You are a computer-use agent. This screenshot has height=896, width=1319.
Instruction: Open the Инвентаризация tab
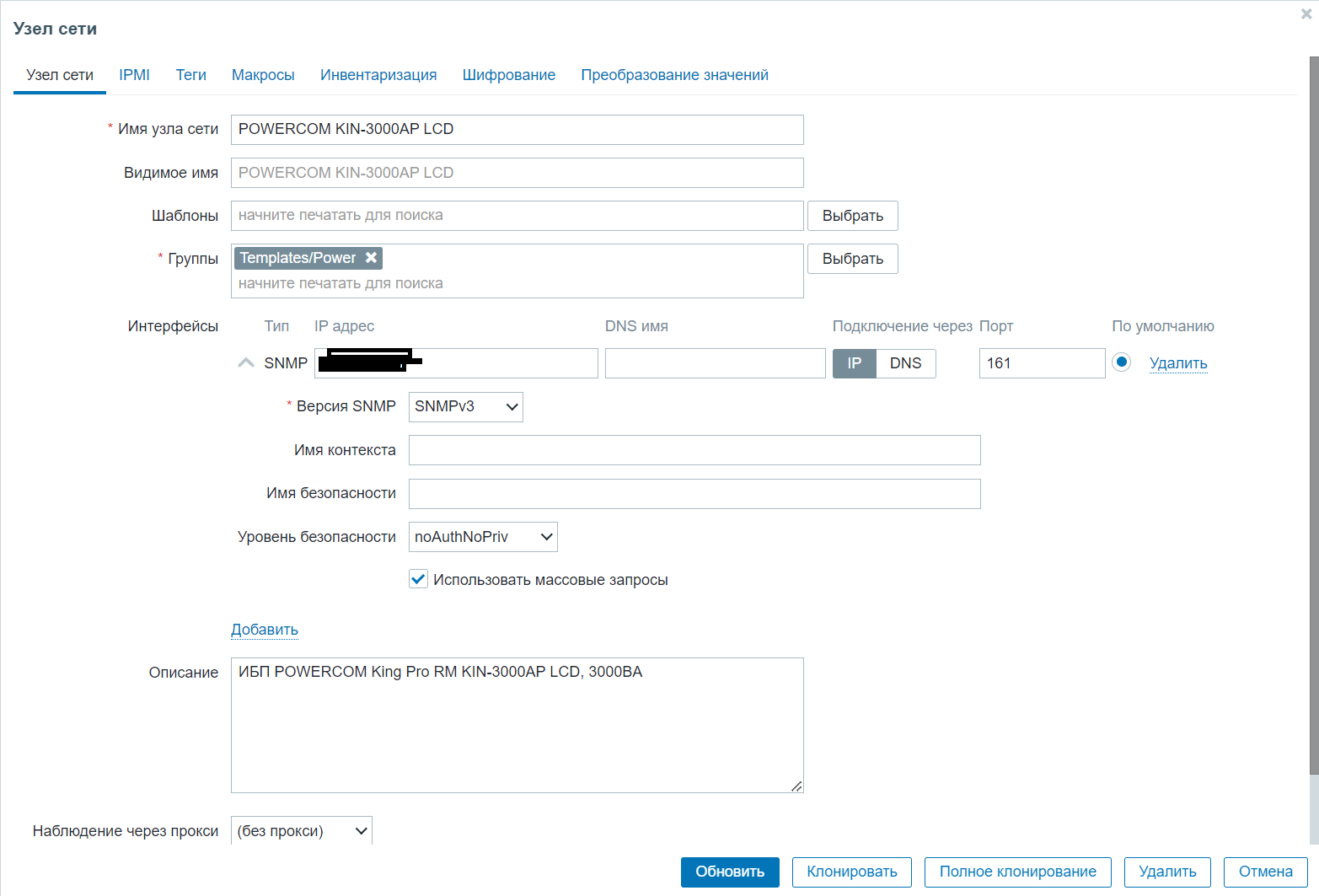378,75
